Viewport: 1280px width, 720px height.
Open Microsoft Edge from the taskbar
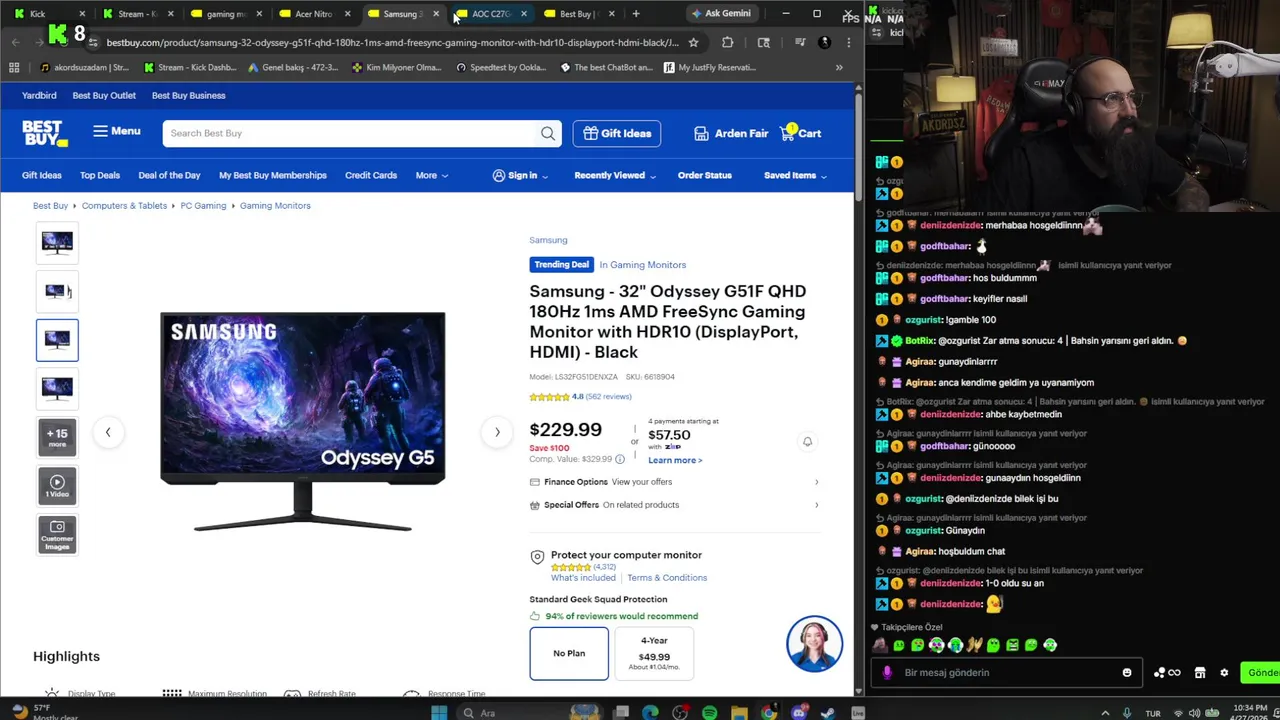650,713
